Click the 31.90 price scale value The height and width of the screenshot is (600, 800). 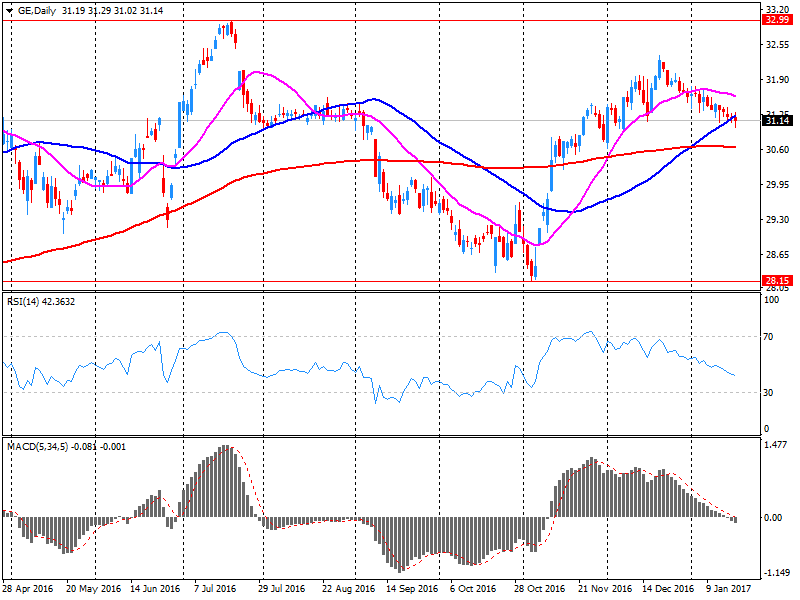[x=778, y=80]
